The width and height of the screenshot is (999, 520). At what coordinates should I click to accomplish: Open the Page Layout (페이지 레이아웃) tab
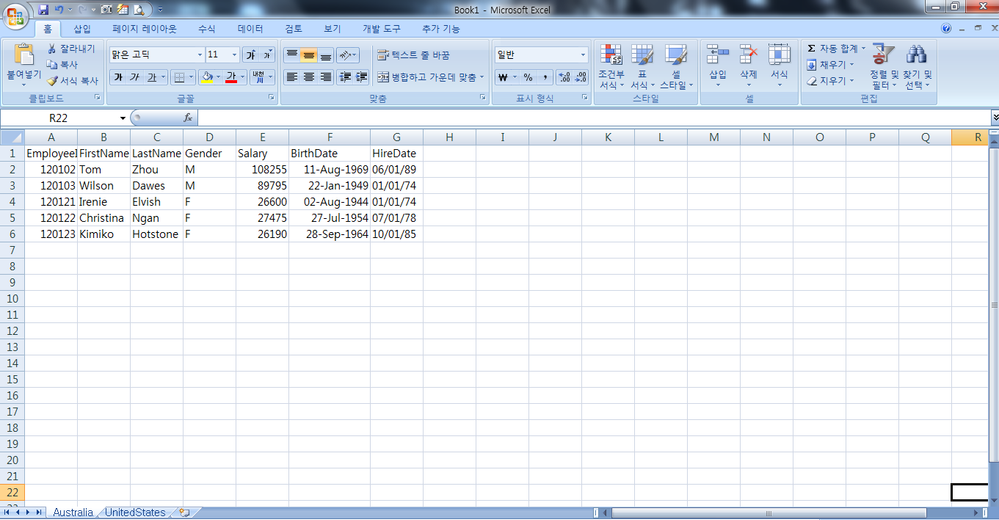[x=144, y=29]
